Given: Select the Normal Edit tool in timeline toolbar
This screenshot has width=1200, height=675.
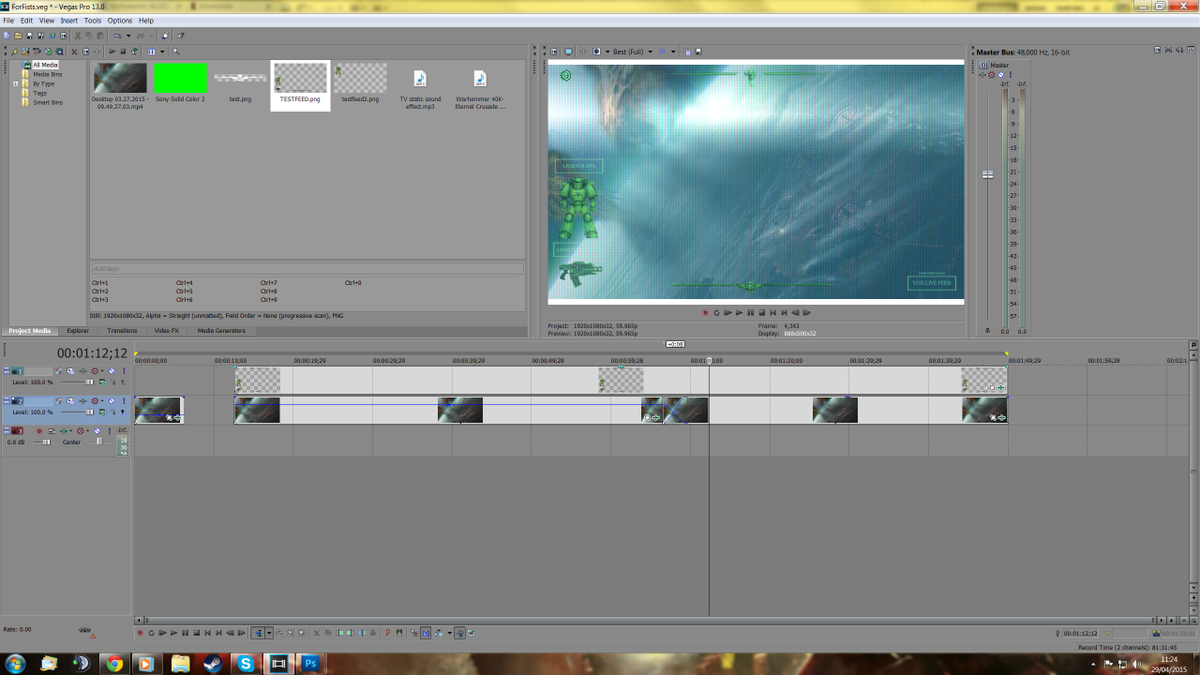Looking at the screenshot, I should click(258, 633).
